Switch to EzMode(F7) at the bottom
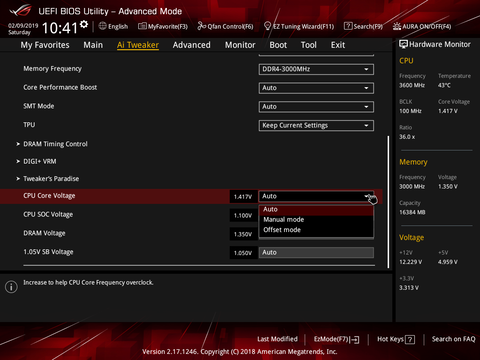The image size is (480, 360). [x=337, y=339]
